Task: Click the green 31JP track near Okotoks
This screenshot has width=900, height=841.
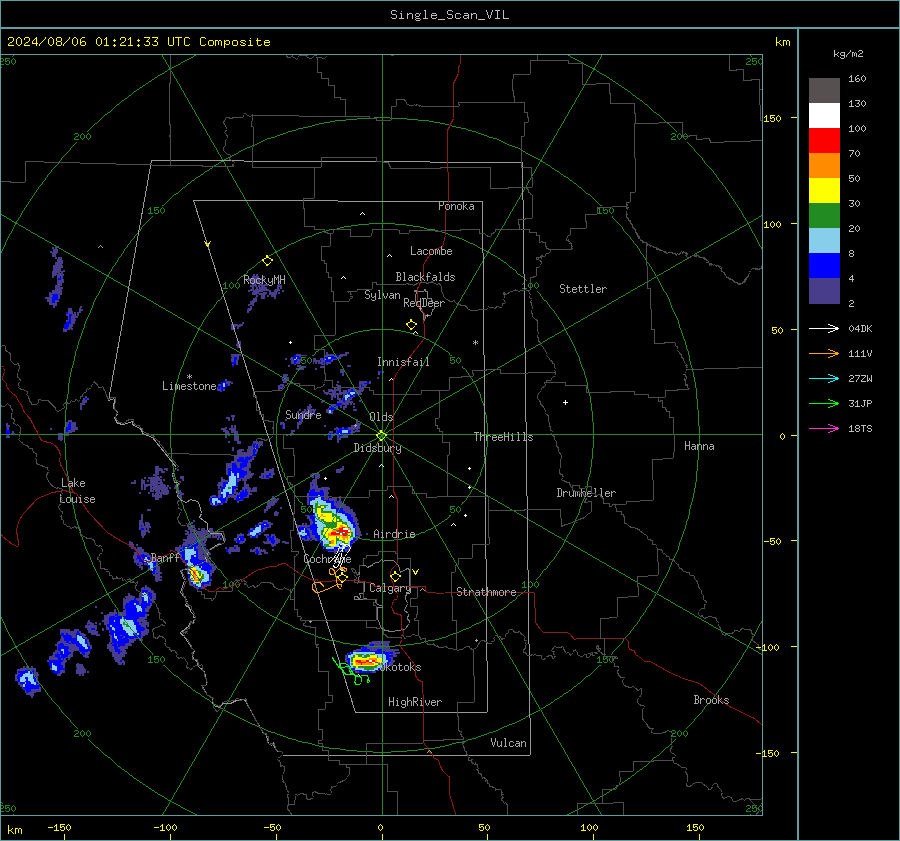Action: click(x=351, y=671)
